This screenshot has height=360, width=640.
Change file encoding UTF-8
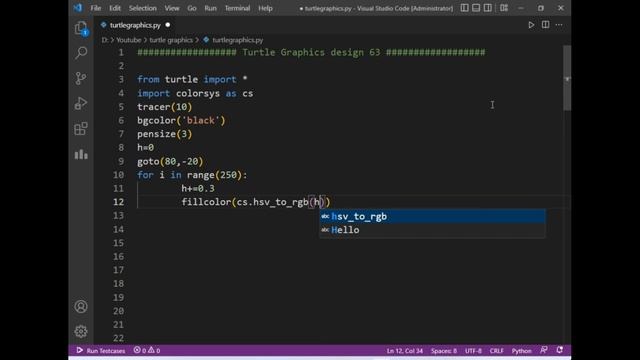coord(473,351)
